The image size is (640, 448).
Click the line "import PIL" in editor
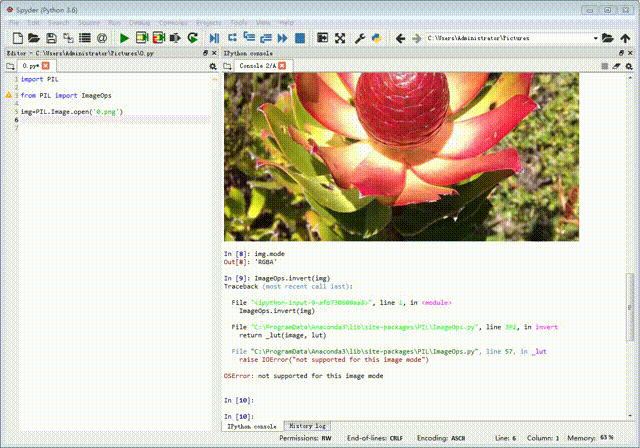coord(40,79)
